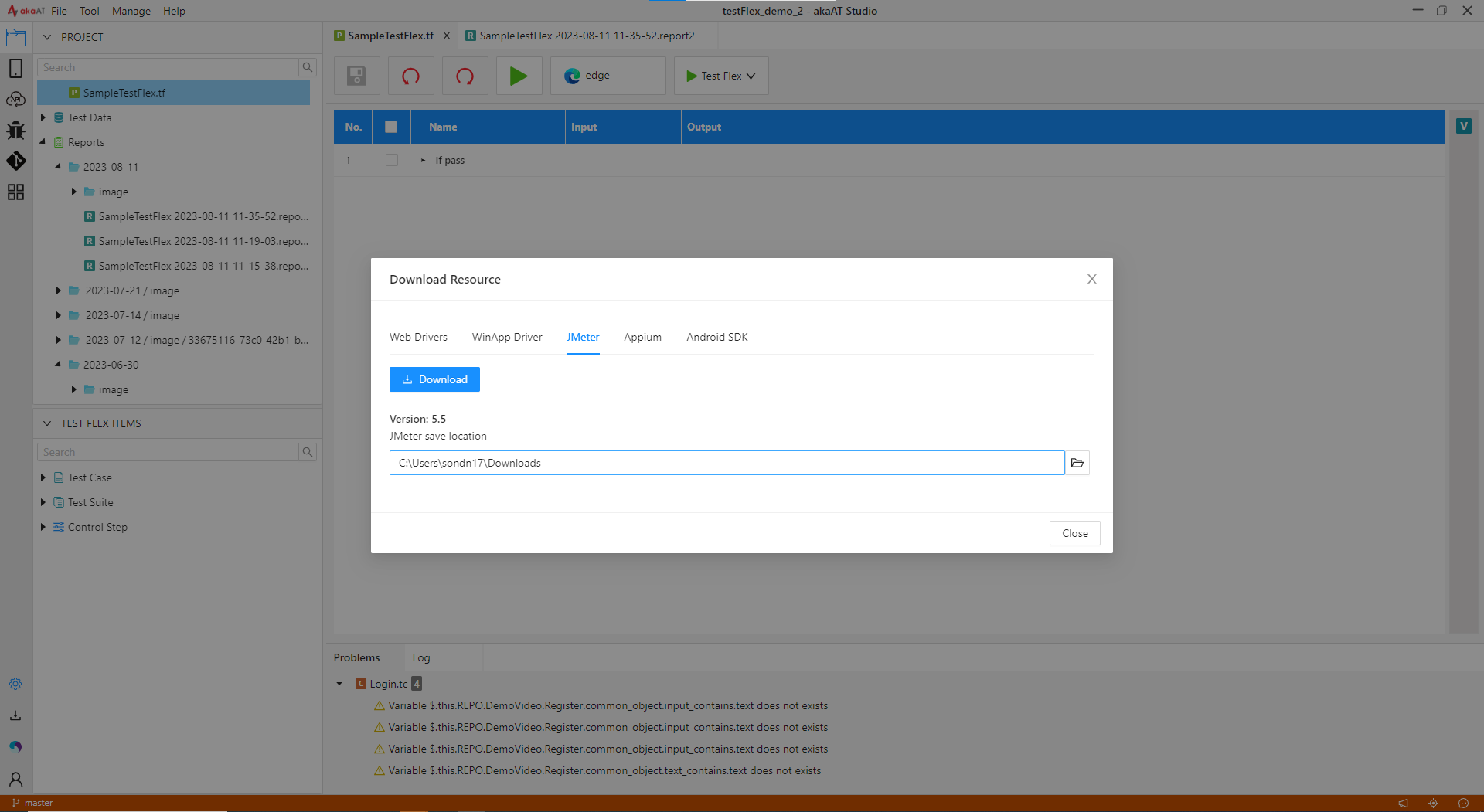Open the Test Flex run dropdown
Viewport: 1484px width, 812px height.
tap(721, 76)
